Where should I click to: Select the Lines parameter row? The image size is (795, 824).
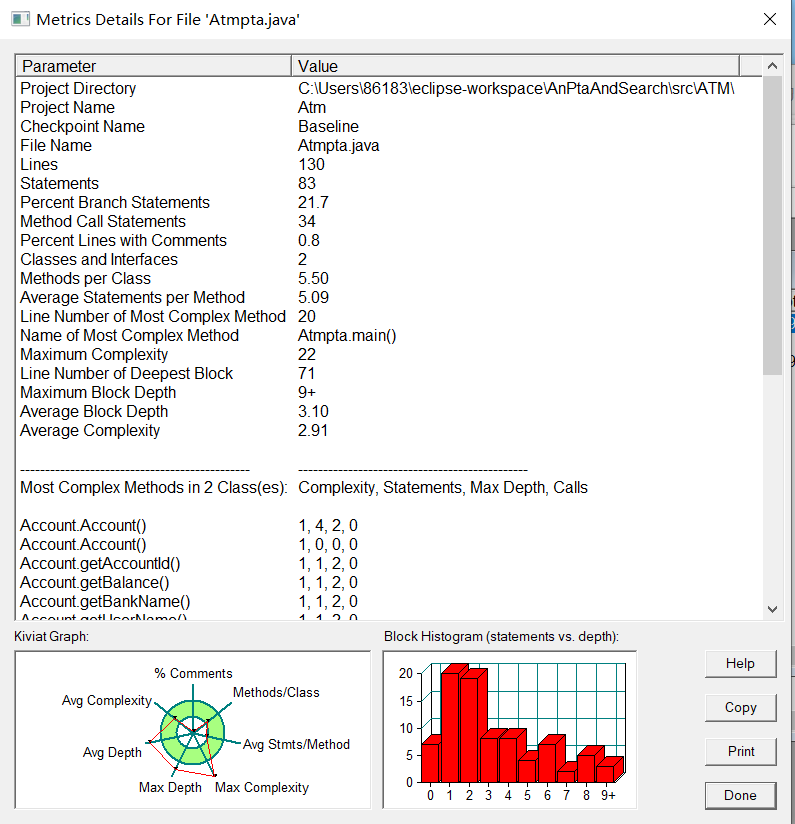pyautogui.click(x=389, y=164)
